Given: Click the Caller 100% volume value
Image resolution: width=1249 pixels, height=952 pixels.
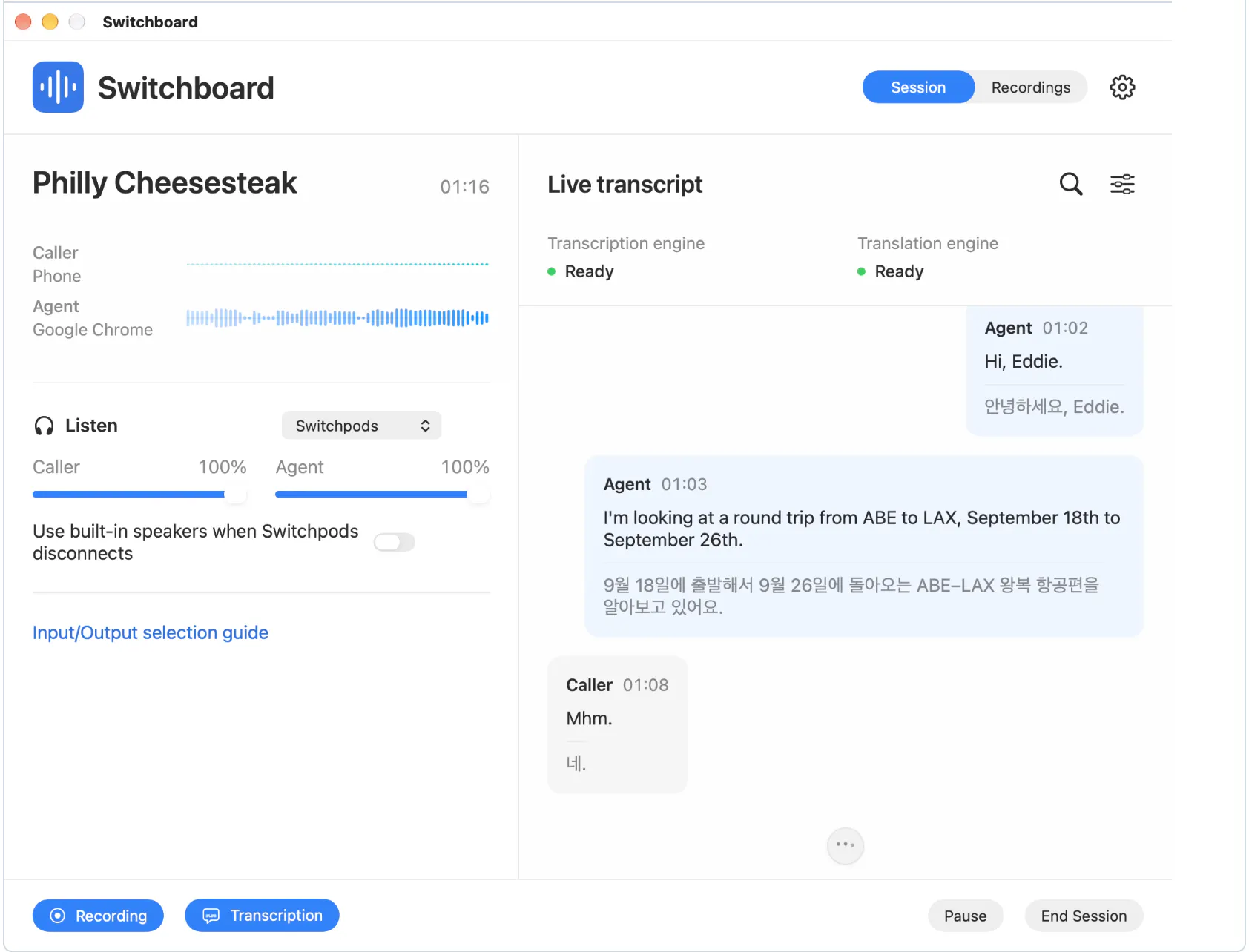Looking at the screenshot, I should 222,467.
